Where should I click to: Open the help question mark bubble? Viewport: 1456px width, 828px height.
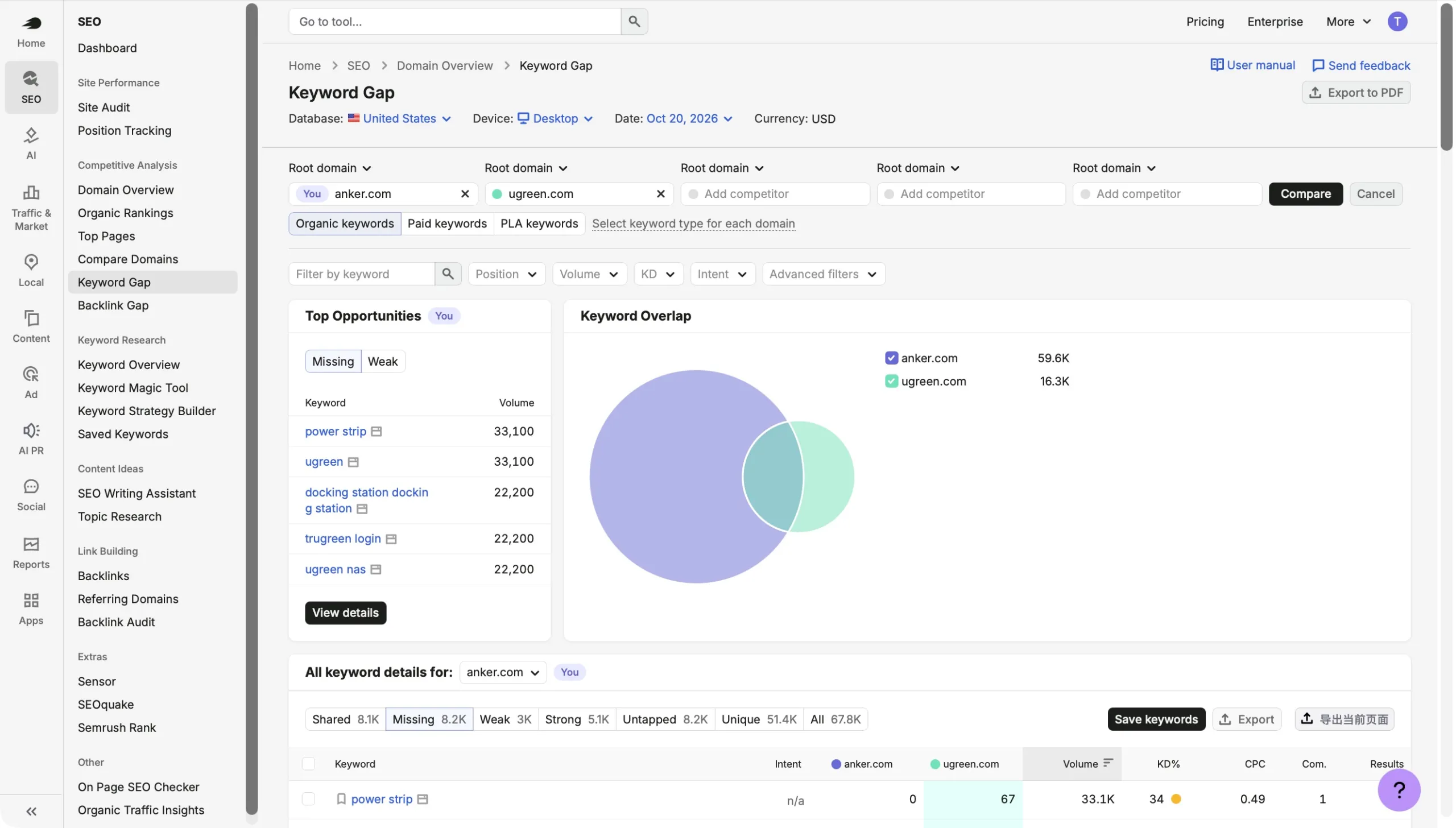[x=1399, y=789]
